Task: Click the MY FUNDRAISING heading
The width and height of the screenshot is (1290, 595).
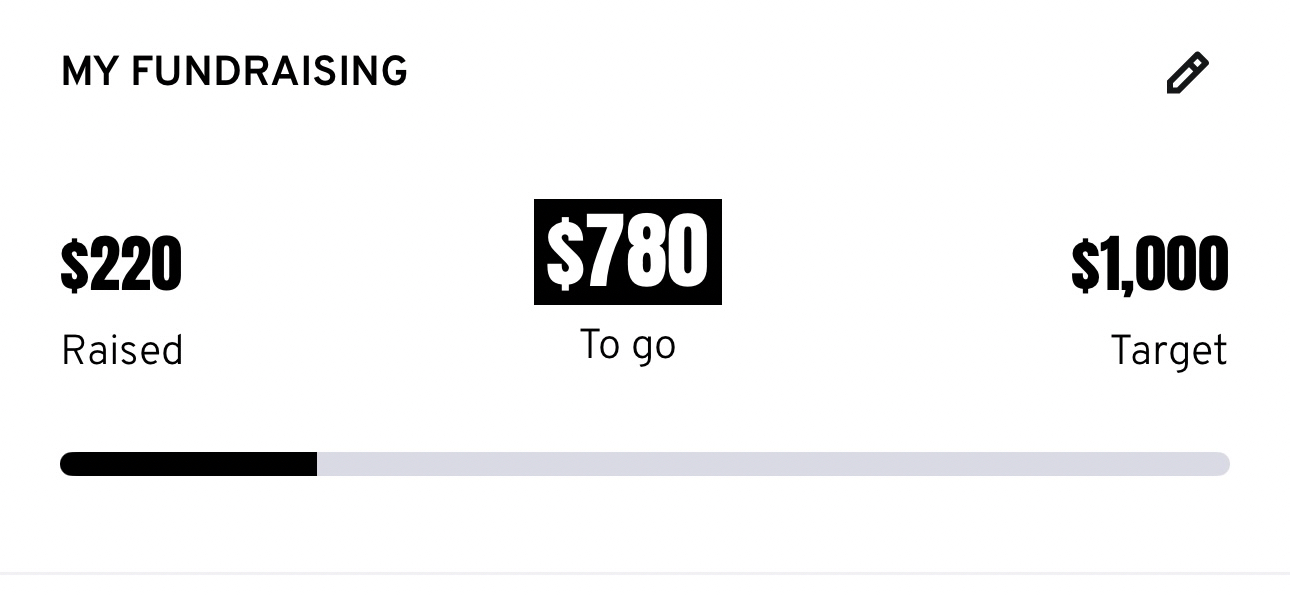Action: (x=234, y=72)
